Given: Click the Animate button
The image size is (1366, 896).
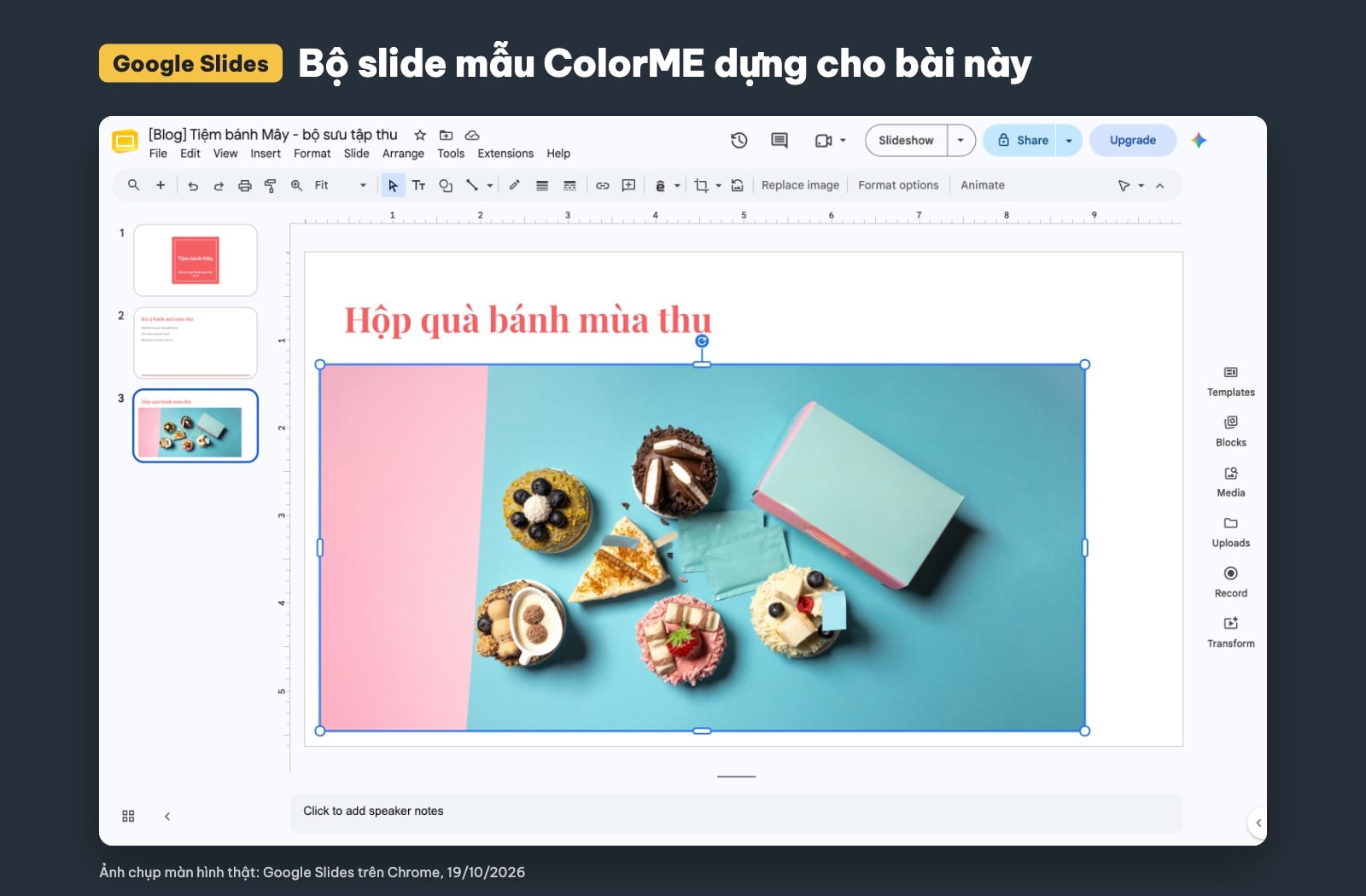Looking at the screenshot, I should [983, 185].
